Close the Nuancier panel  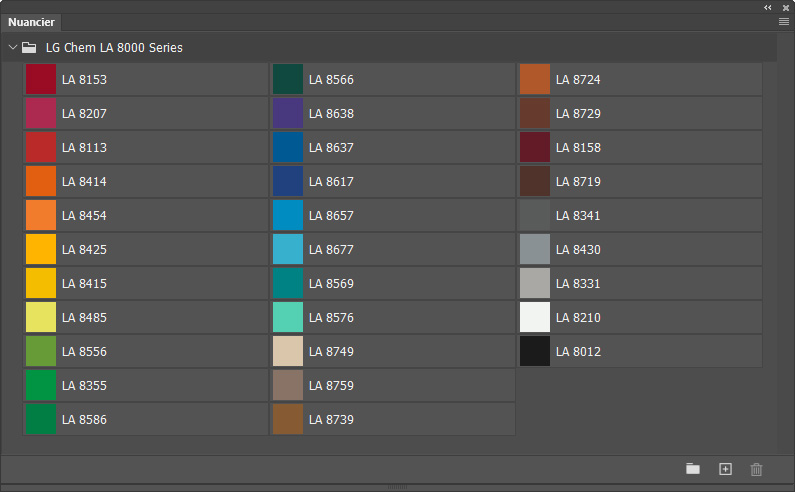pyautogui.click(x=786, y=8)
